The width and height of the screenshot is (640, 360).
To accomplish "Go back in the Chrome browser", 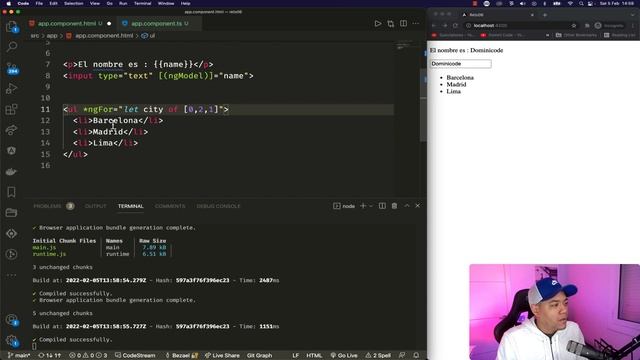I will coord(434,26).
